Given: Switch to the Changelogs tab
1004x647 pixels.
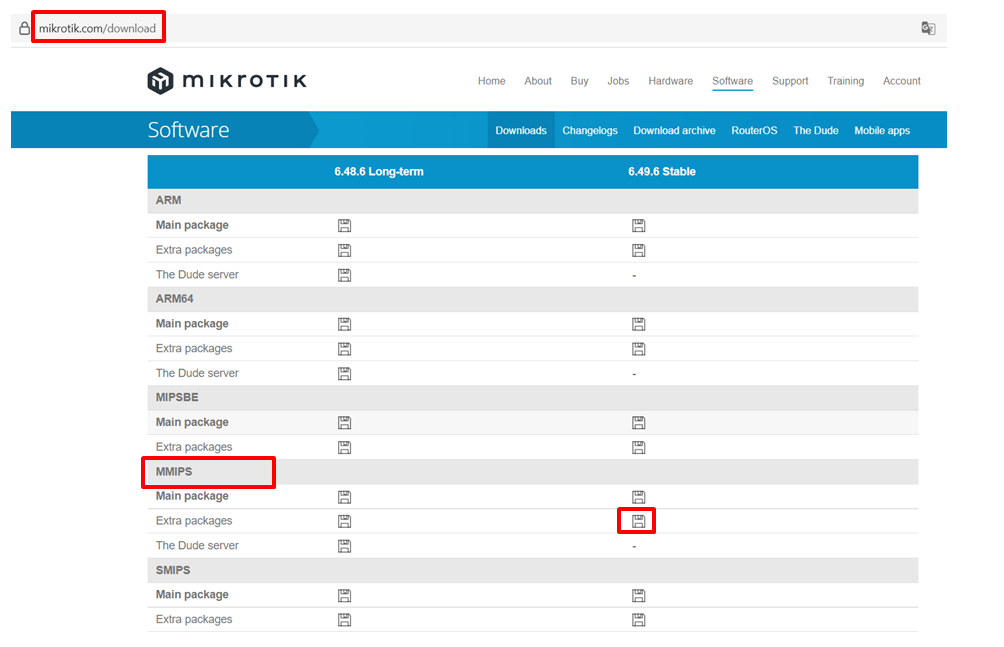Looking at the screenshot, I should pyautogui.click(x=590, y=131).
